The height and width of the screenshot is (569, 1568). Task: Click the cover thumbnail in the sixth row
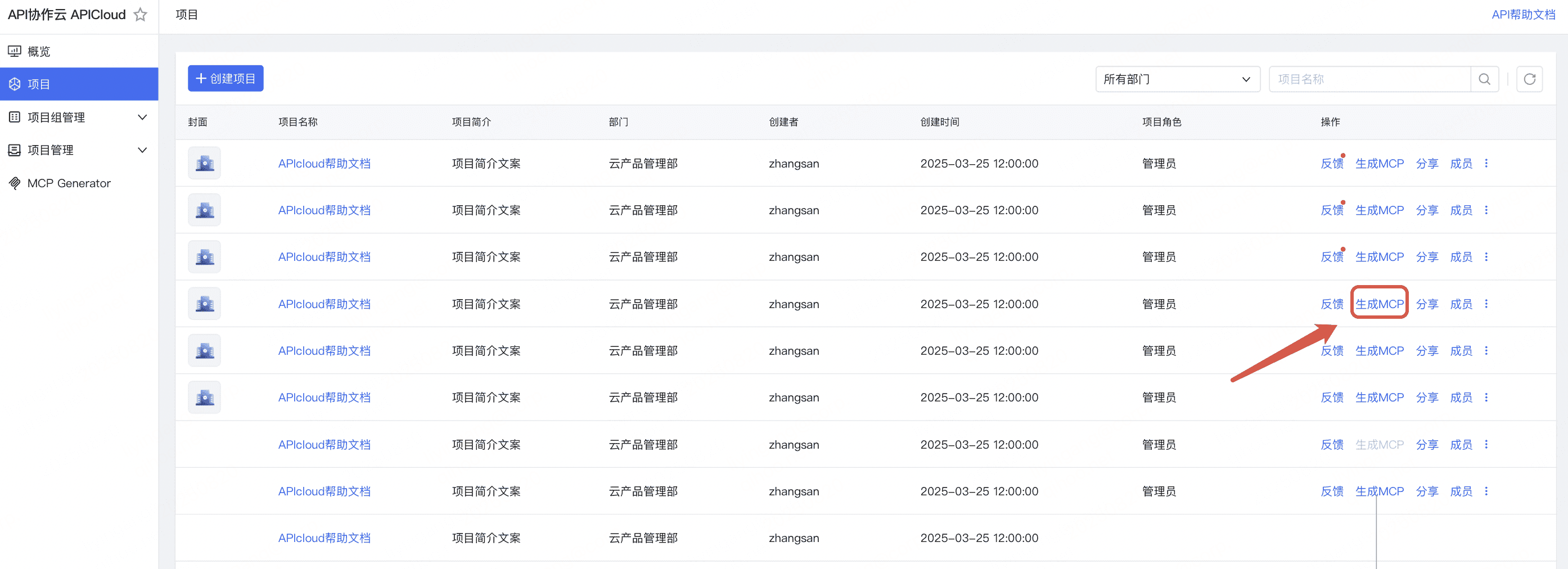pos(205,398)
